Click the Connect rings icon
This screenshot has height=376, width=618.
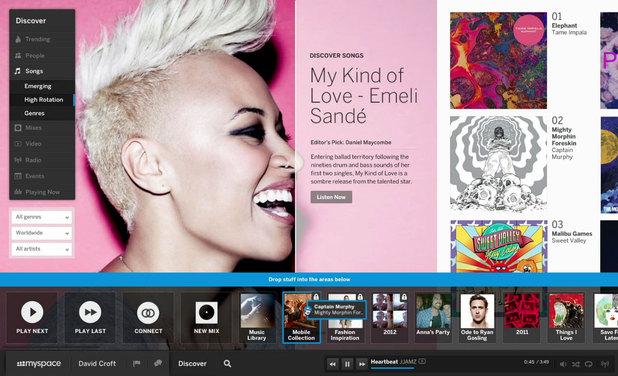pos(148,313)
